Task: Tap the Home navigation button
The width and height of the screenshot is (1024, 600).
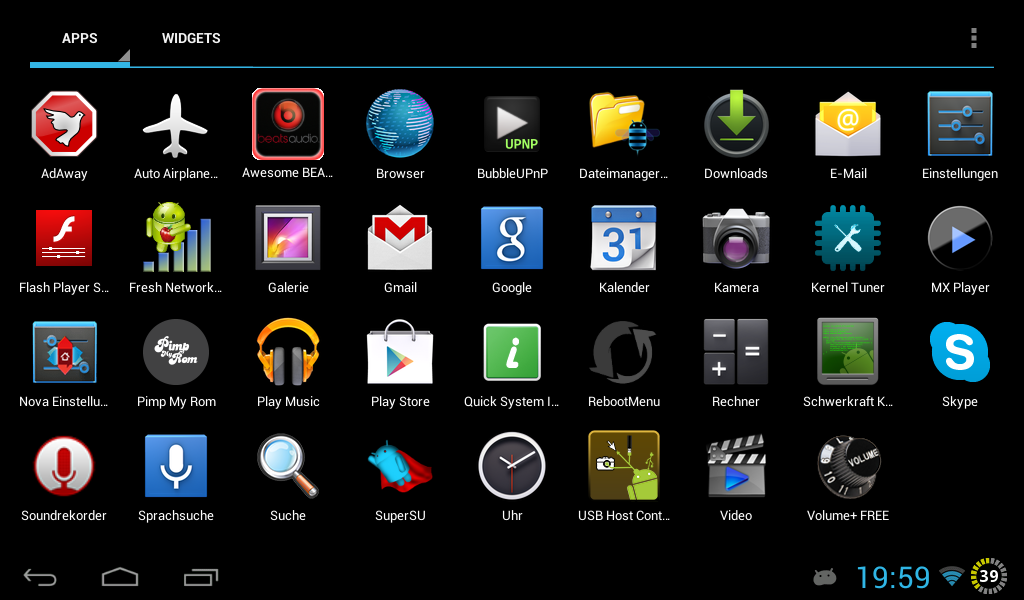Action: pyautogui.click(x=120, y=577)
